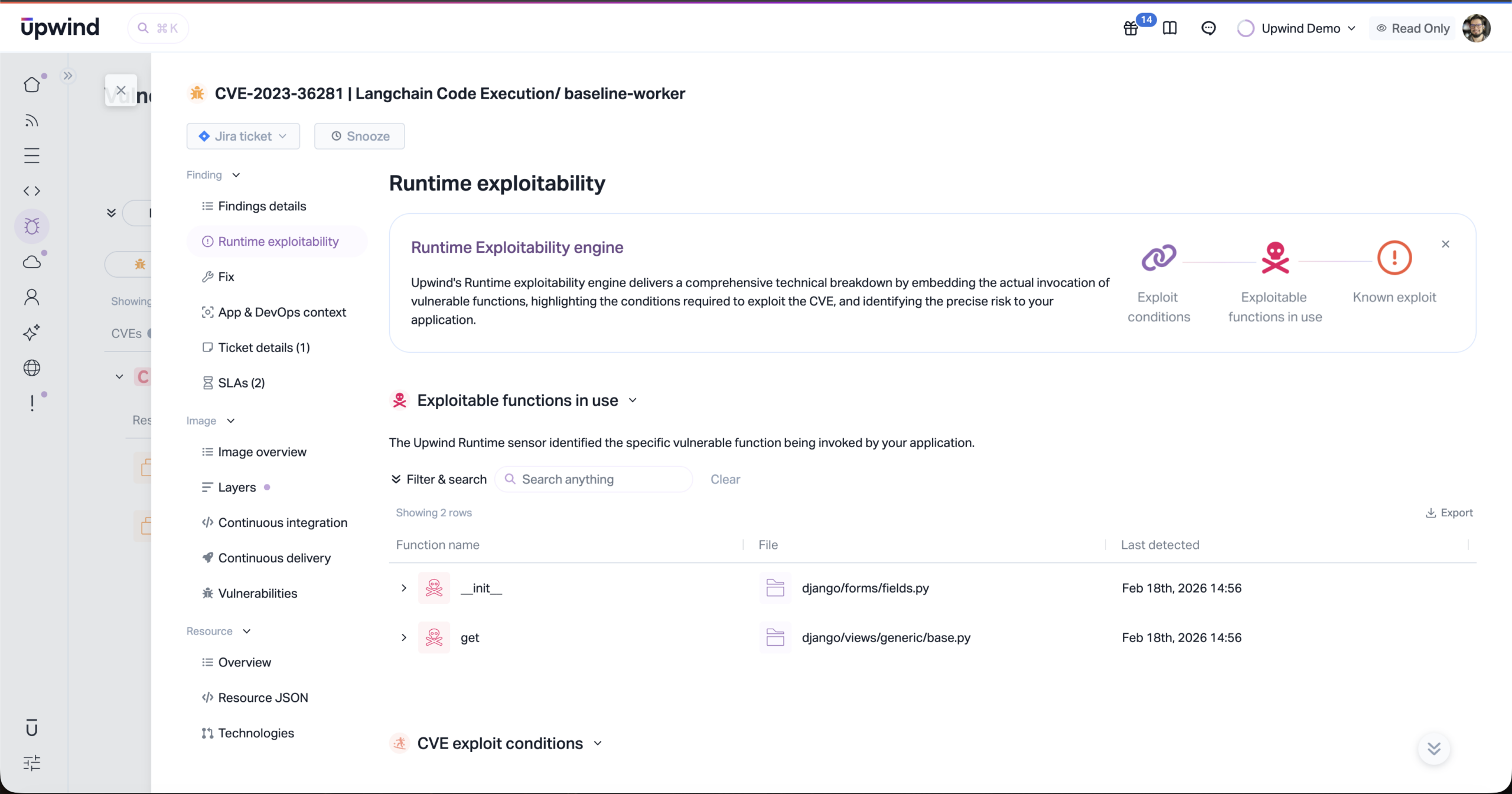Open the Jira ticket dropdown

(x=243, y=136)
